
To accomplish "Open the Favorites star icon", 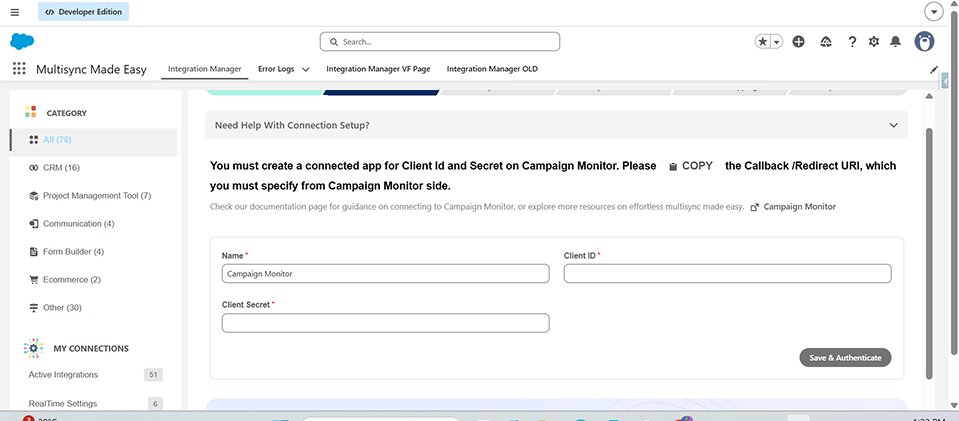I will [763, 42].
